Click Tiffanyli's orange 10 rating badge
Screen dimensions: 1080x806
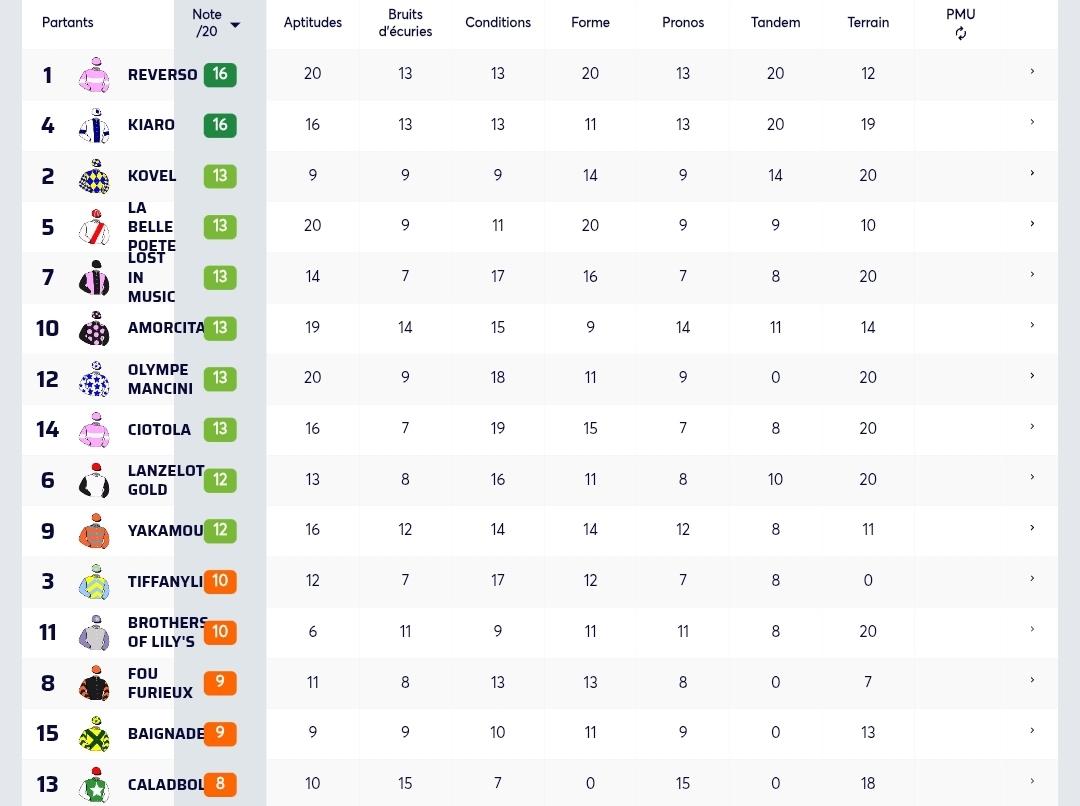click(x=220, y=581)
